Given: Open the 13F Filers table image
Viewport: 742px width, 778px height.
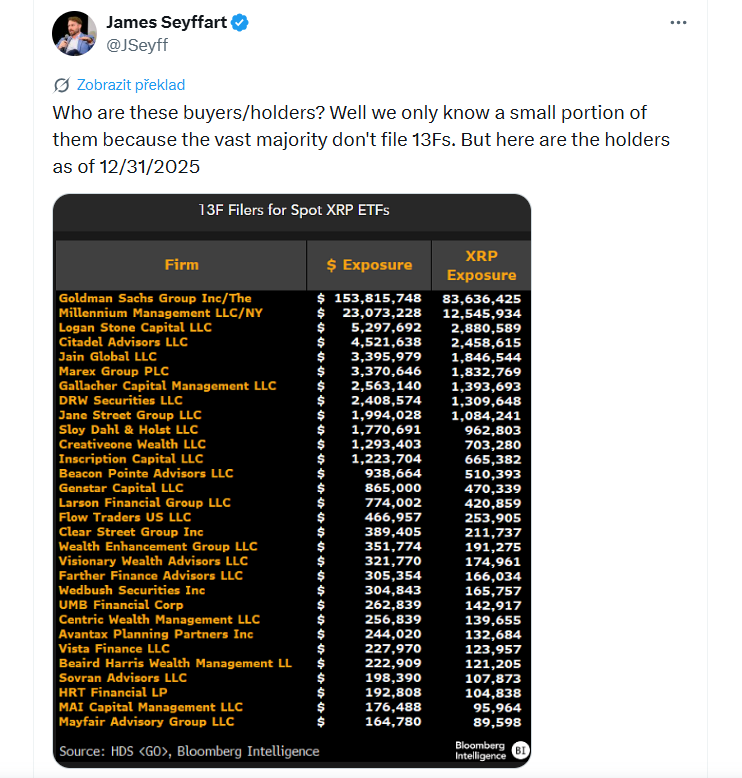Looking at the screenshot, I should [292, 481].
